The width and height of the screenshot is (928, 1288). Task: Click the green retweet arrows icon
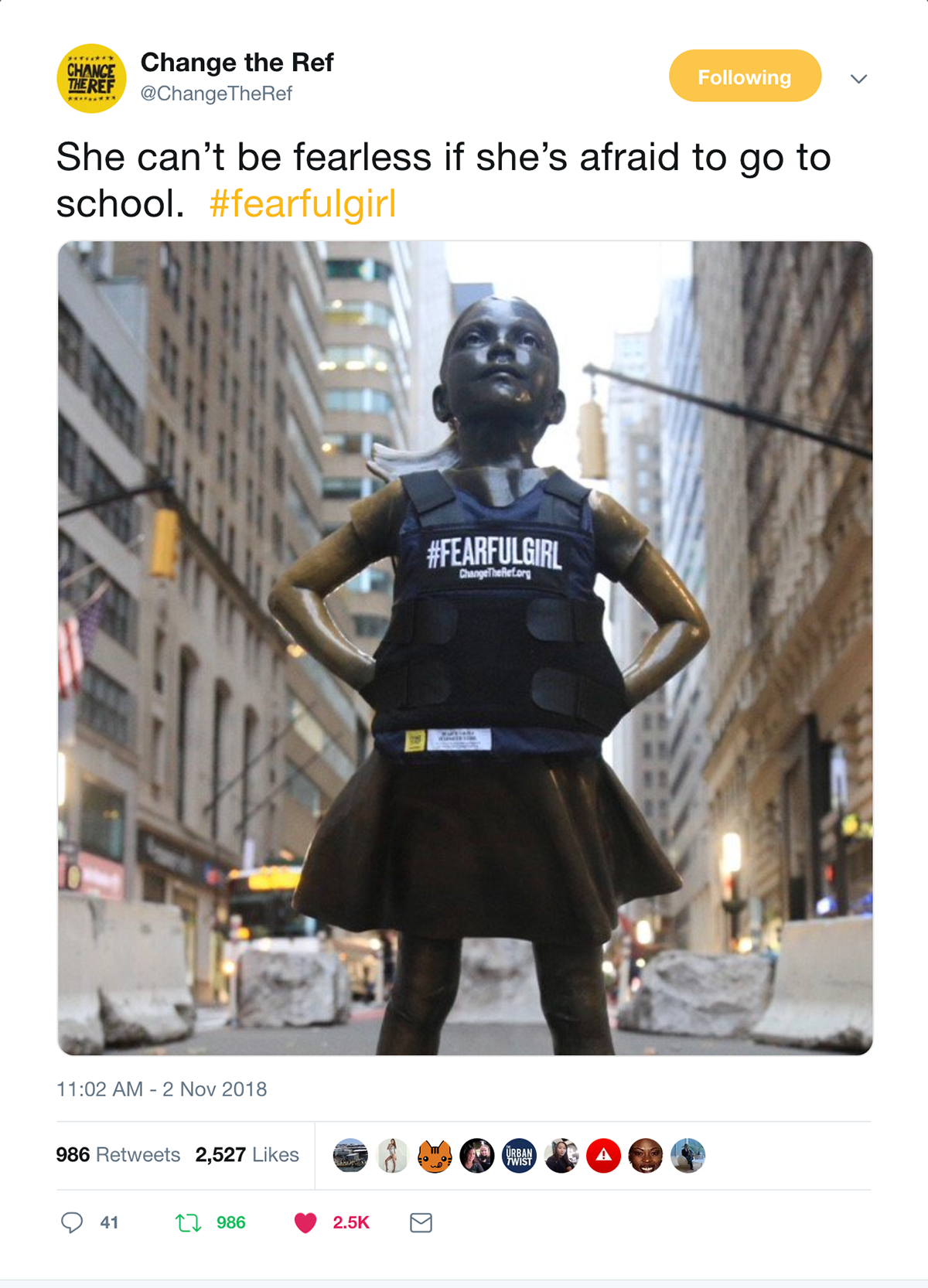pos(188,1222)
